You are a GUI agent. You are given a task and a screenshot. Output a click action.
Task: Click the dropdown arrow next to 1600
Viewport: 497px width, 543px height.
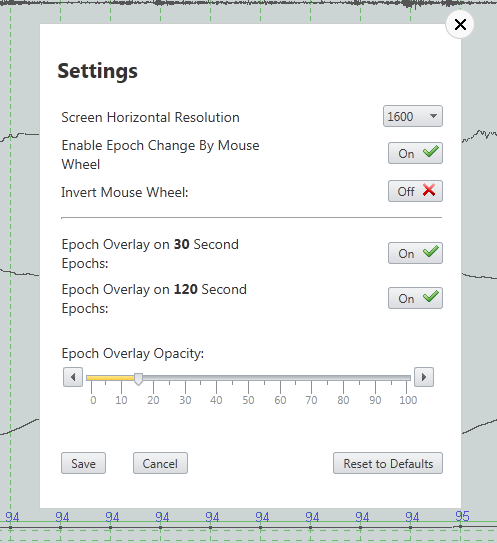[x=433, y=116]
